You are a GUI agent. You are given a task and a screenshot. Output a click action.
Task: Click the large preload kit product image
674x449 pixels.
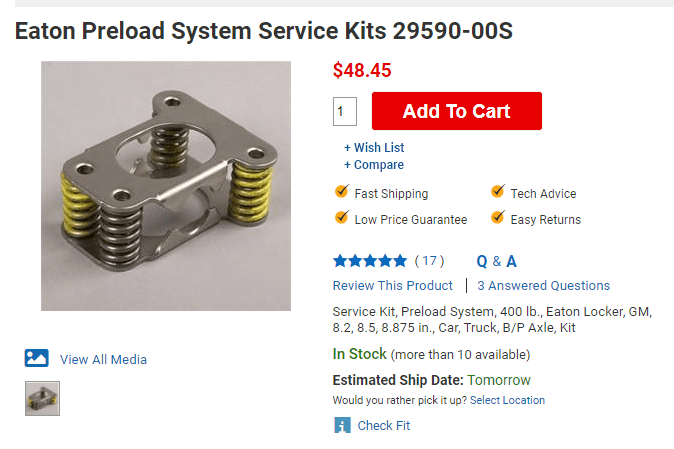(x=166, y=186)
